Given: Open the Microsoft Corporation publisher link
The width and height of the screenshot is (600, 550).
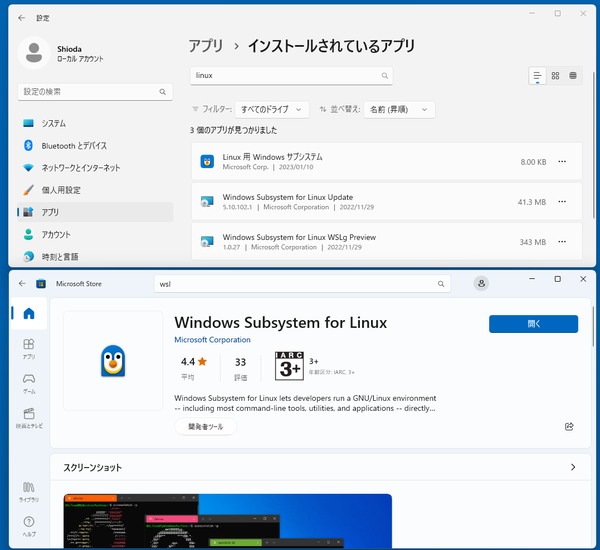Looking at the screenshot, I should pyautogui.click(x=212, y=340).
